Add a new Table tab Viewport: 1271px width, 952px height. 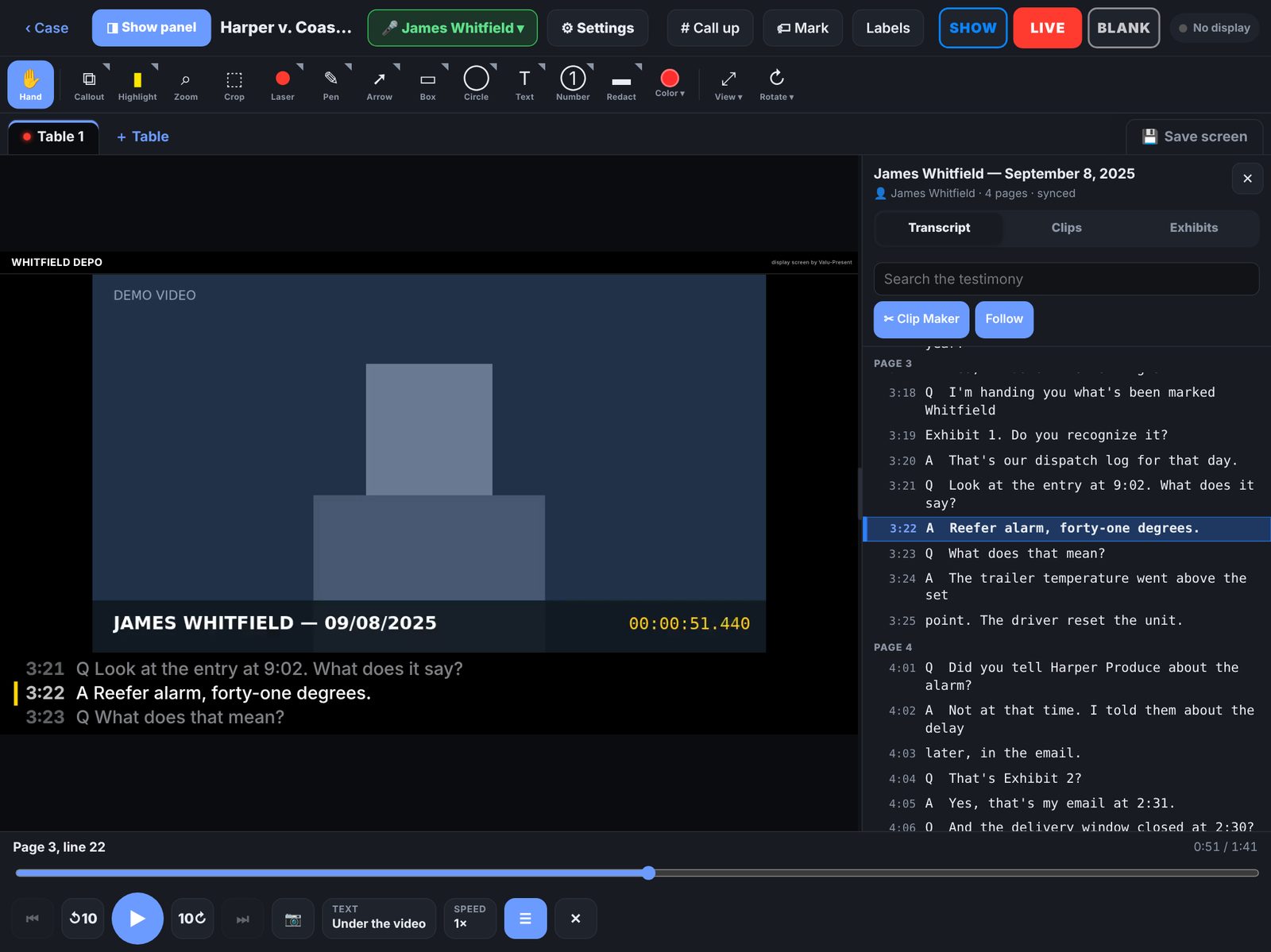point(143,137)
